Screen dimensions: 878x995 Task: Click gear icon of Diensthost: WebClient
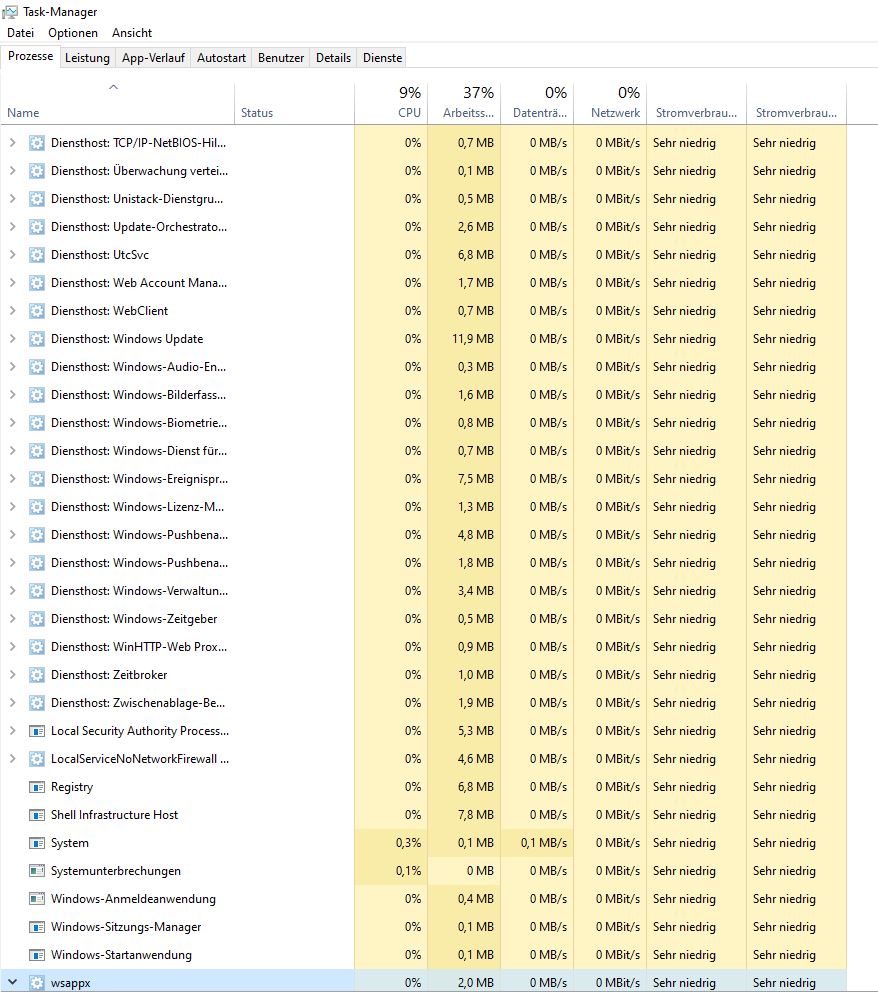point(37,311)
